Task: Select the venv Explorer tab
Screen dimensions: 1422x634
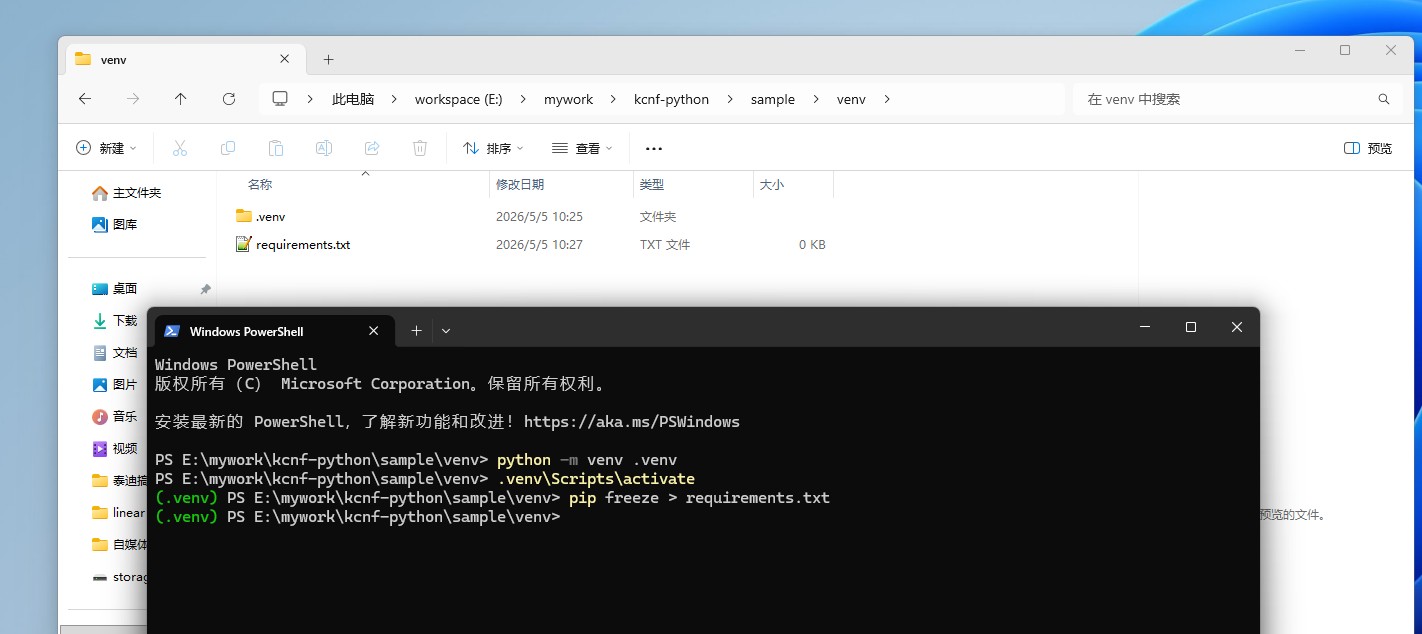Action: point(185,59)
